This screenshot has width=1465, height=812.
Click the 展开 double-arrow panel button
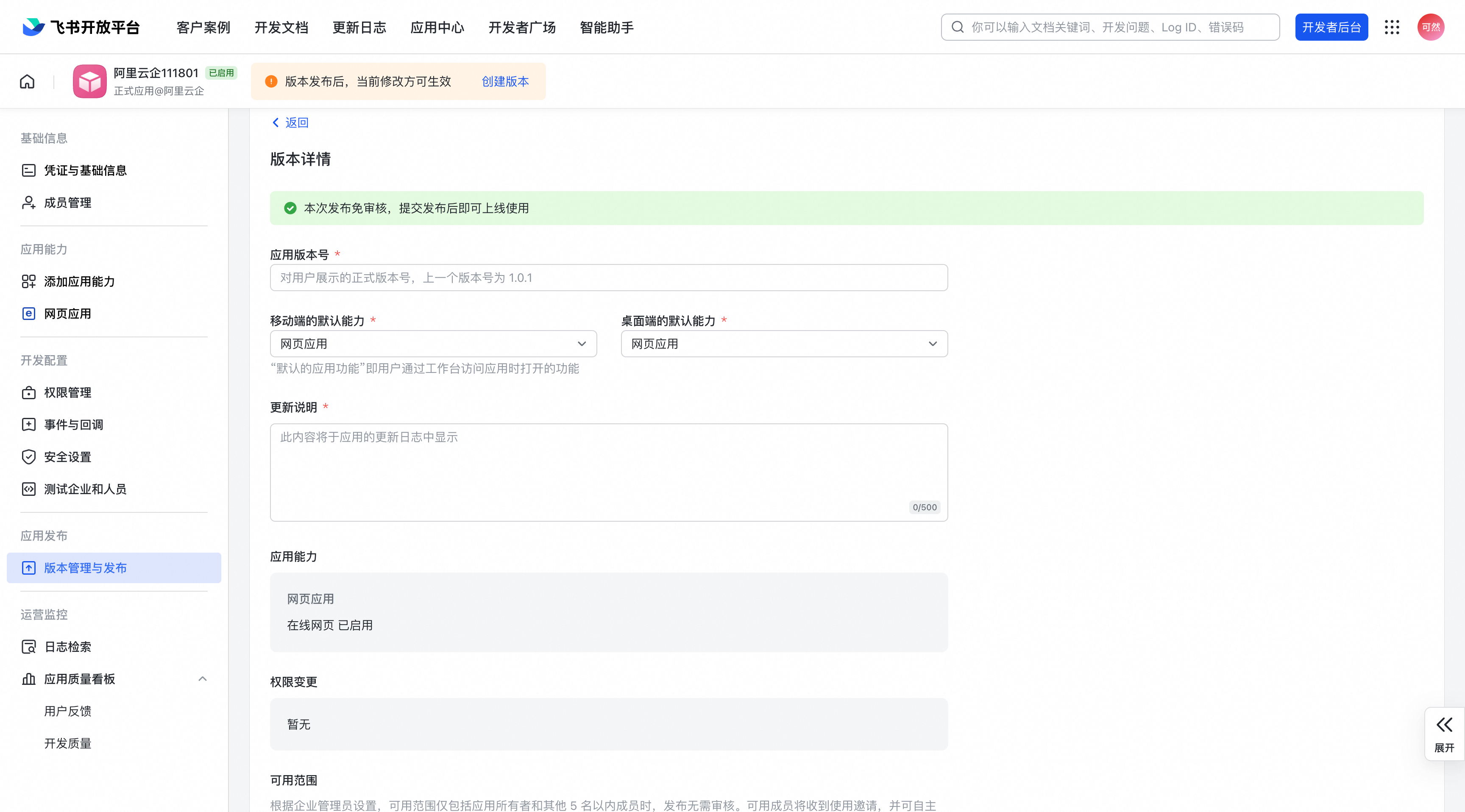coord(1444,734)
